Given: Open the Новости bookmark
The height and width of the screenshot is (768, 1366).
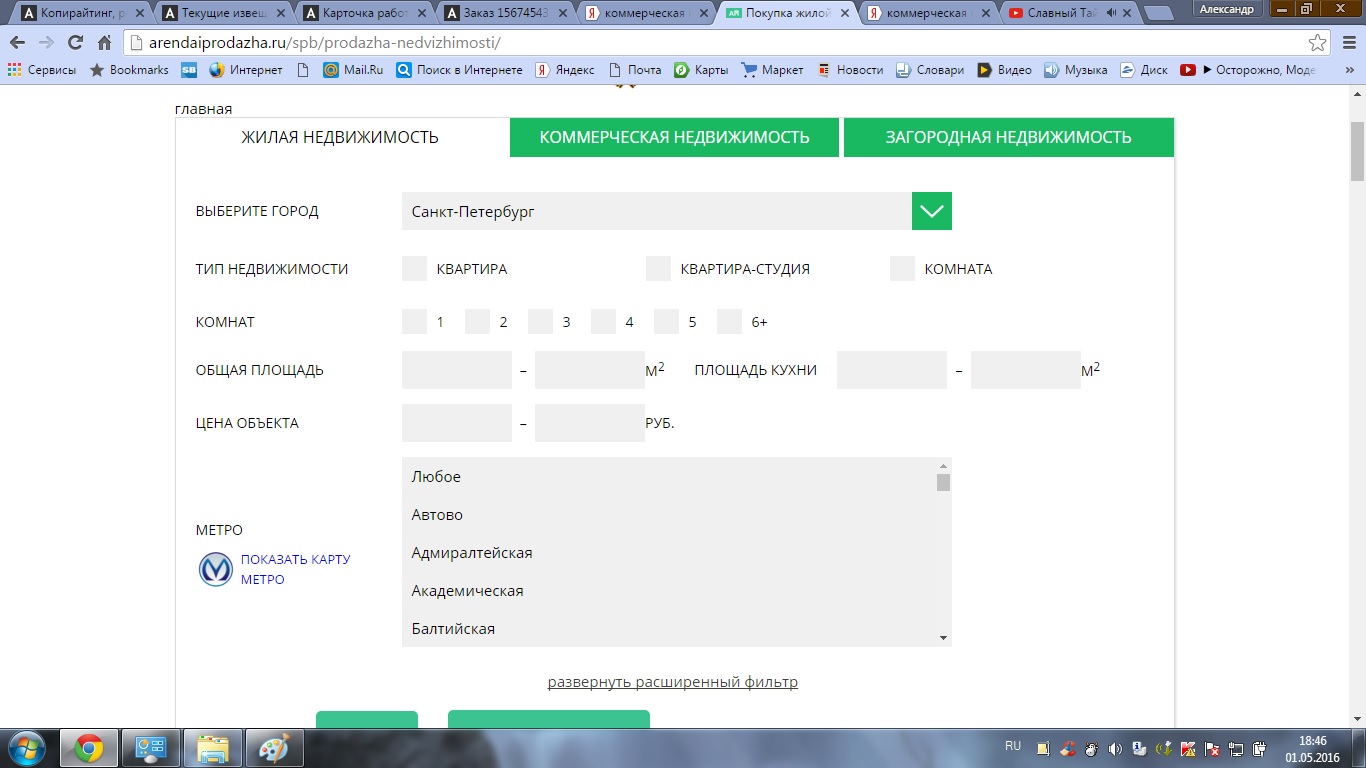Looking at the screenshot, I should (x=850, y=70).
